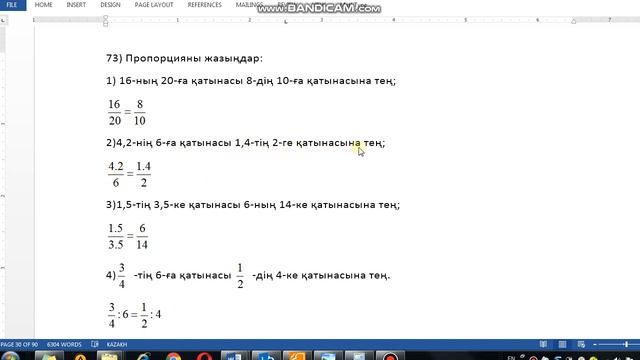Click the first line indent marker on ruler
The width and height of the screenshot is (640, 360).
pyautogui.click(x=106, y=18)
